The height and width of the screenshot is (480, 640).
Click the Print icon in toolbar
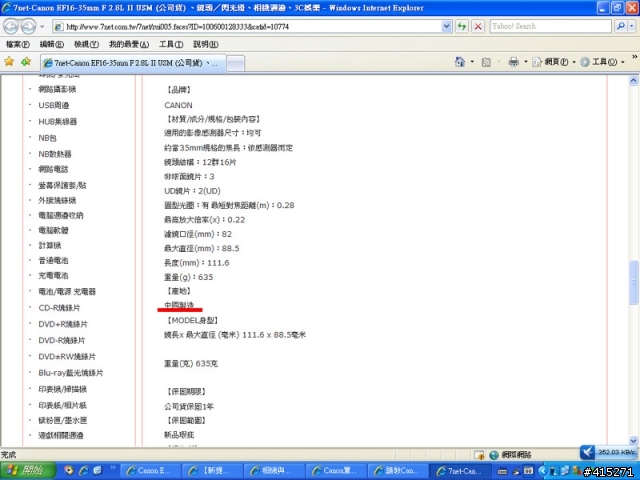pos(513,62)
